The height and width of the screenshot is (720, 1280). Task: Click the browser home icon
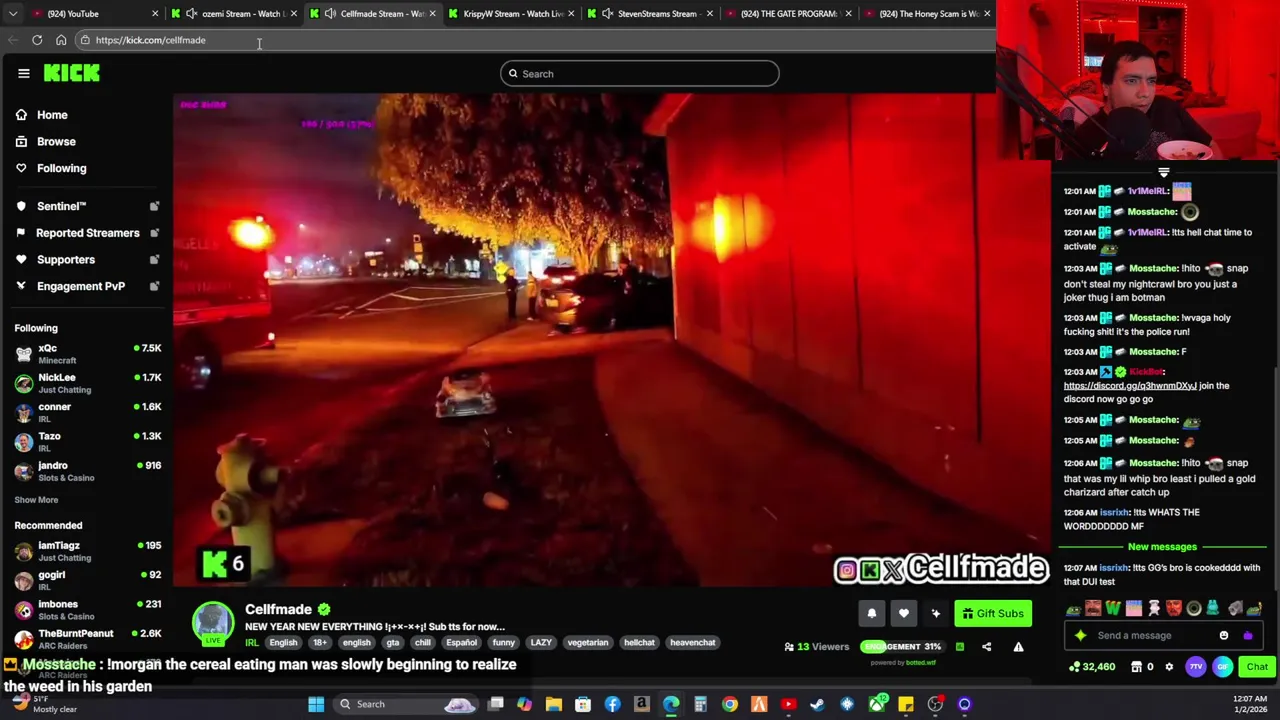[x=61, y=40]
